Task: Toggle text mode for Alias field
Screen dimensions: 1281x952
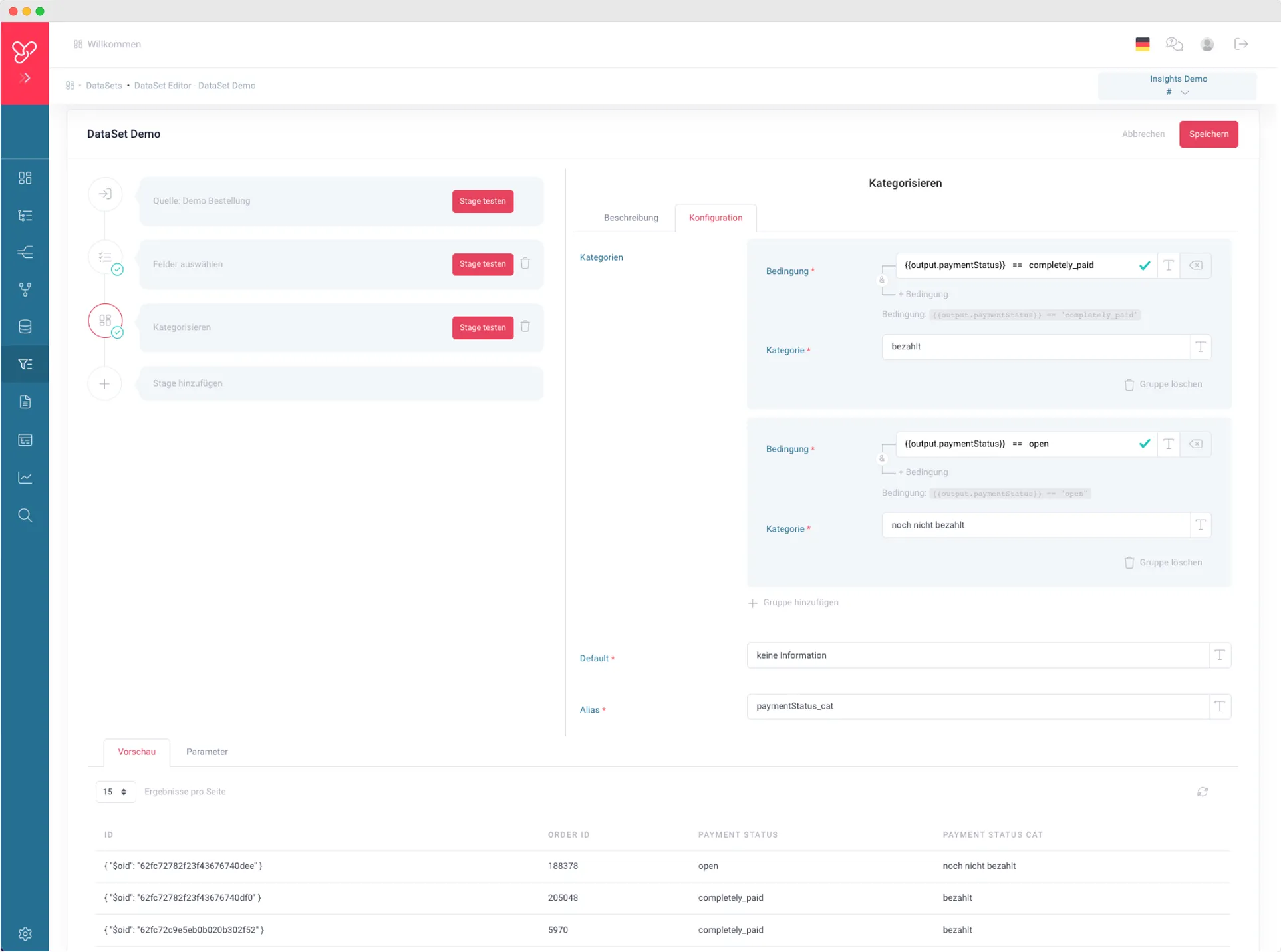Action: point(1220,707)
